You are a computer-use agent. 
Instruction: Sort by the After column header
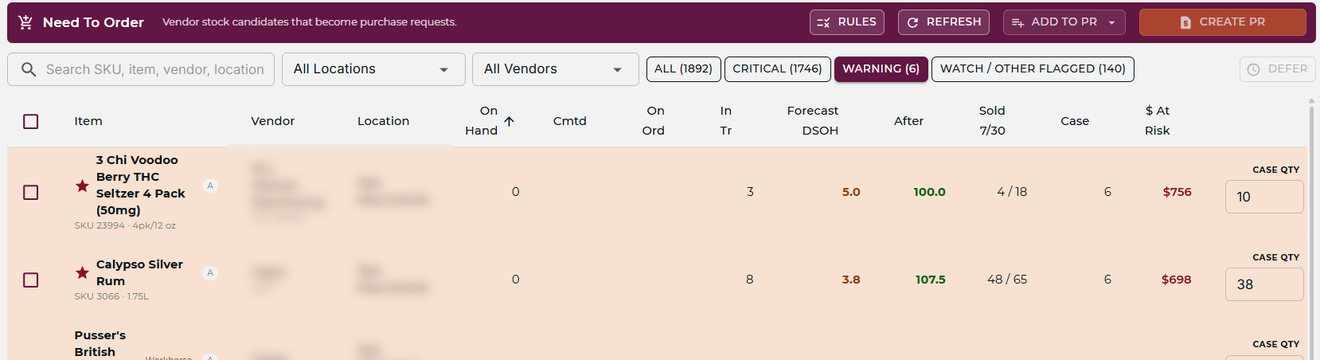909,121
